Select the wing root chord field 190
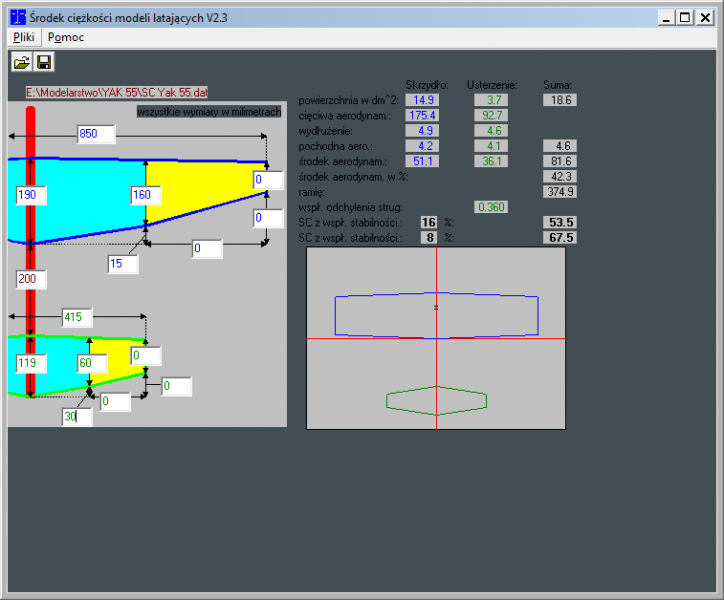This screenshot has height=600, width=724. click(34, 195)
